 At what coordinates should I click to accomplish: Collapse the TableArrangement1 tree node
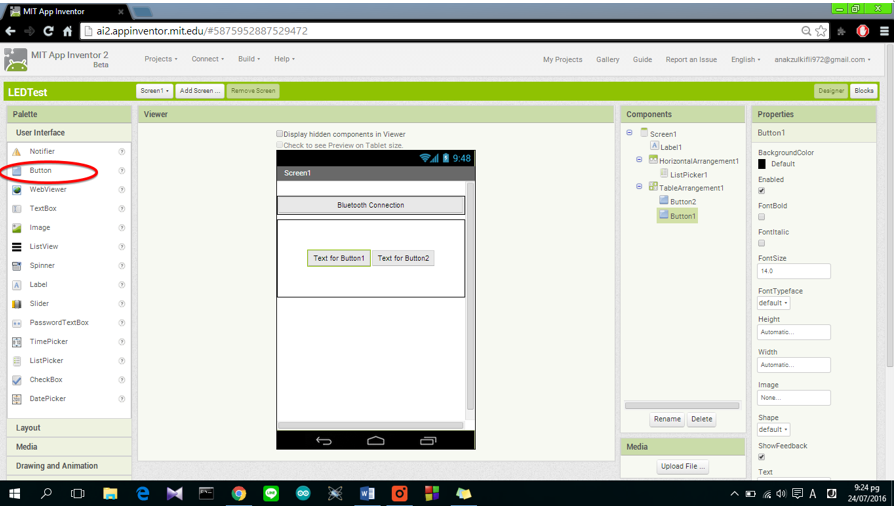click(x=639, y=186)
